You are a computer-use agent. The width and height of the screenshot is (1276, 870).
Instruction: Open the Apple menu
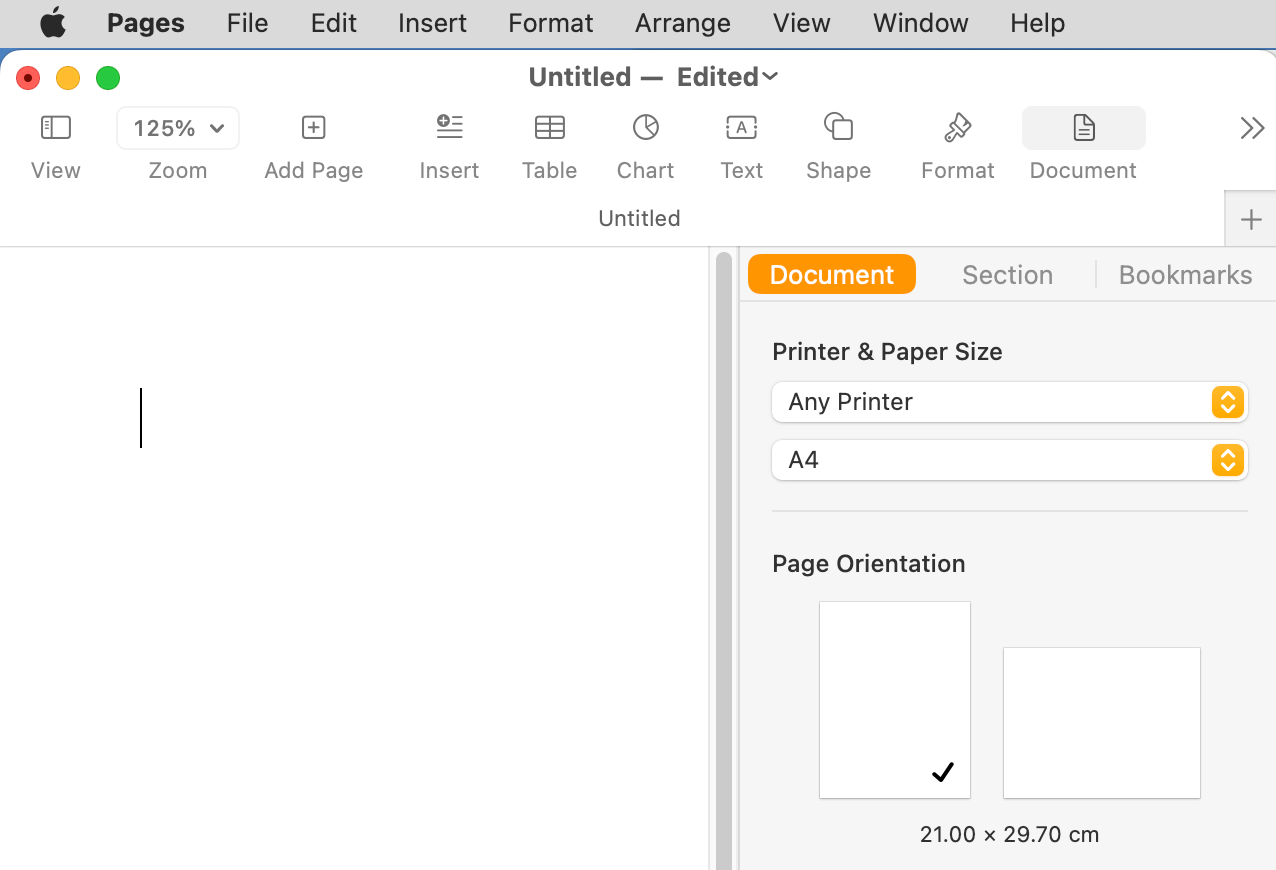(x=53, y=22)
